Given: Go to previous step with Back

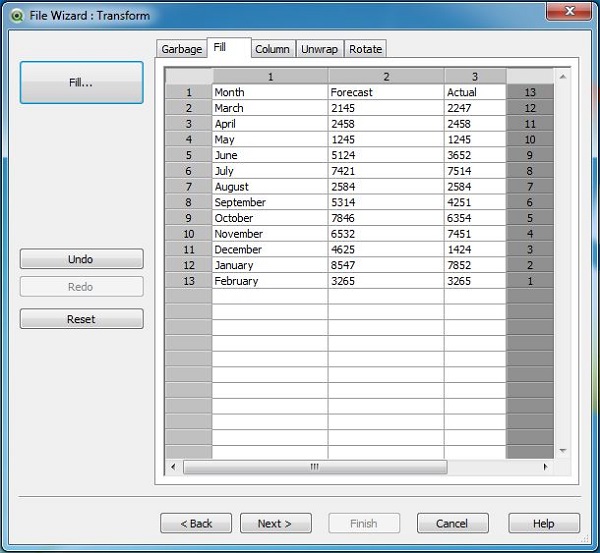Looking at the screenshot, I should tap(196, 523).
